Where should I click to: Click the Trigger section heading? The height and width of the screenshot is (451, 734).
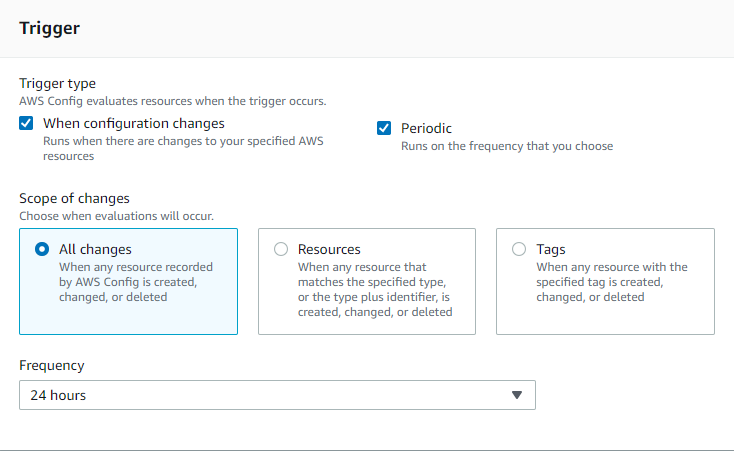[49, 28]
